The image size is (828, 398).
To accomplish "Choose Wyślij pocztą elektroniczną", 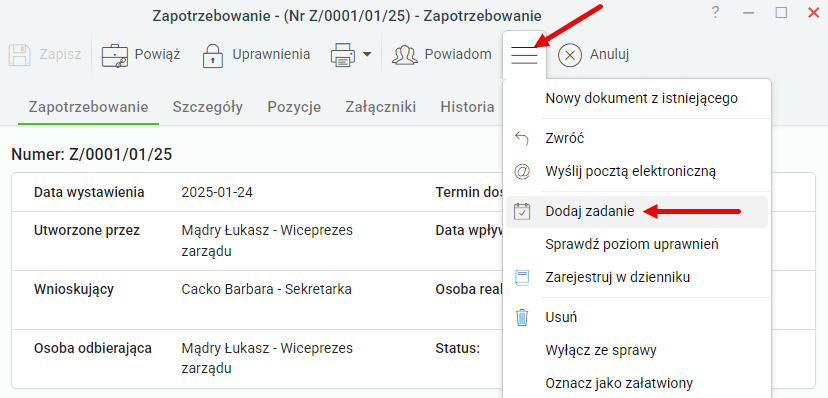I will (637, 172).
